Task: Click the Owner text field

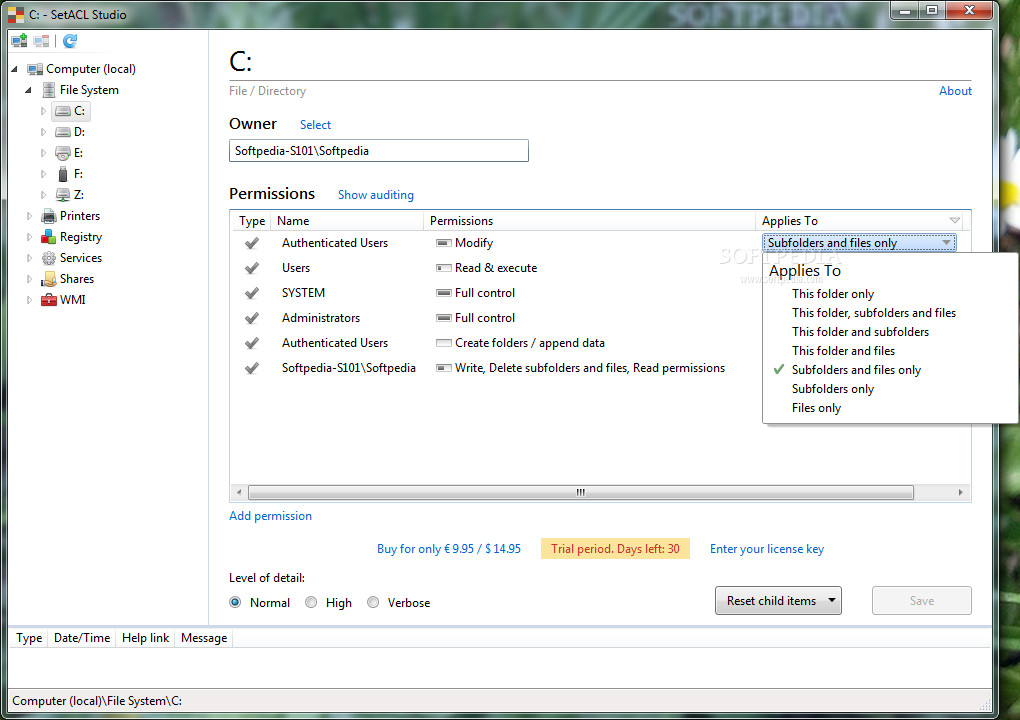Action: [379, 151]
